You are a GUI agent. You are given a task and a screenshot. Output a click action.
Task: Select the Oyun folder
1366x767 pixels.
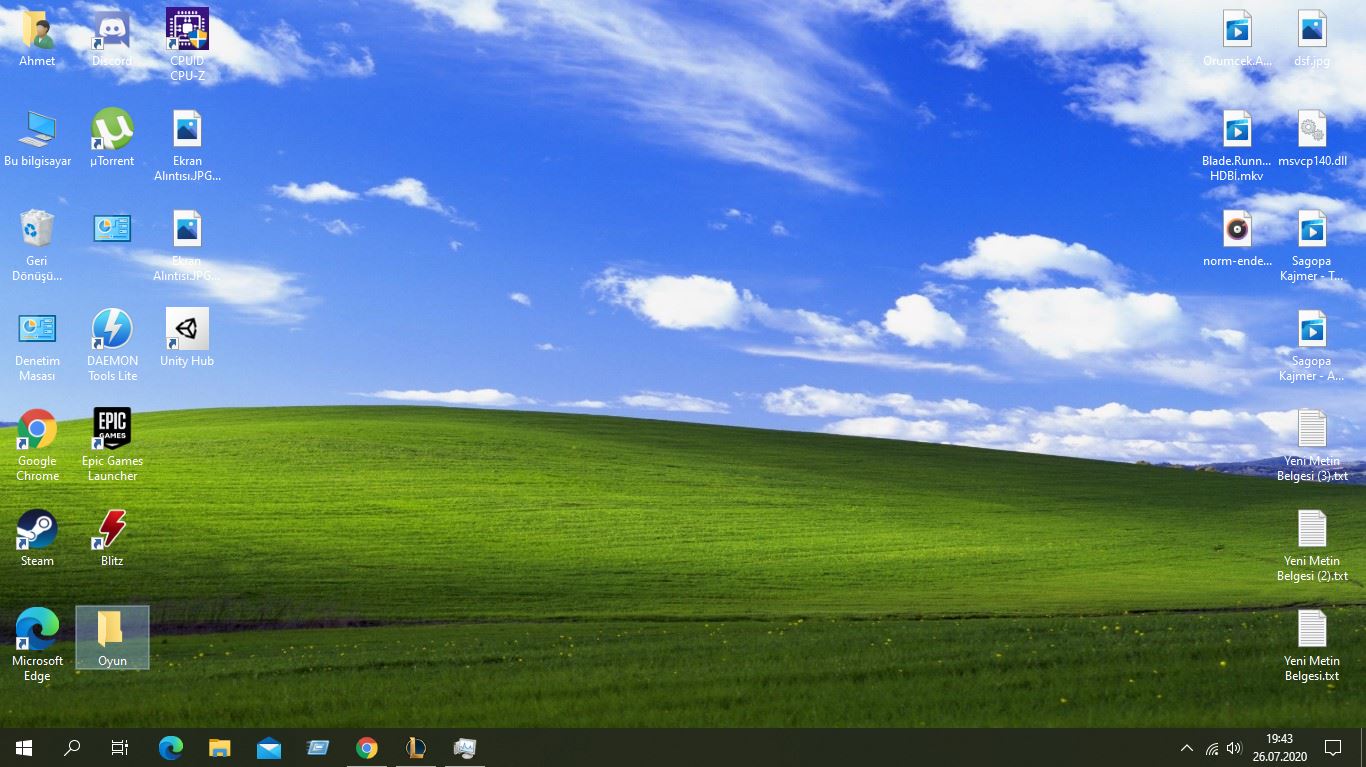coord(112,638)
